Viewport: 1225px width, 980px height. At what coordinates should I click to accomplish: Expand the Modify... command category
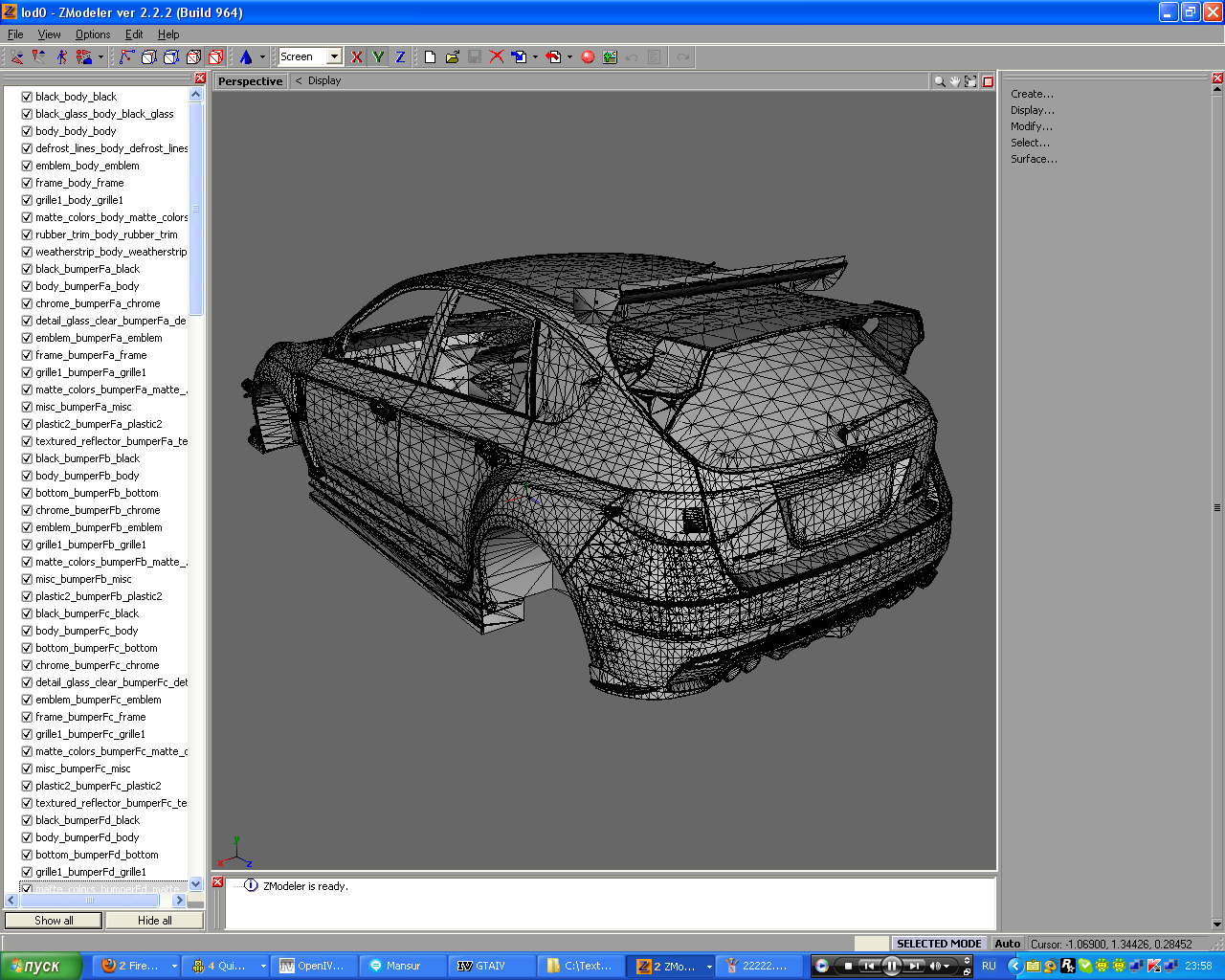tap(1031, 126)
